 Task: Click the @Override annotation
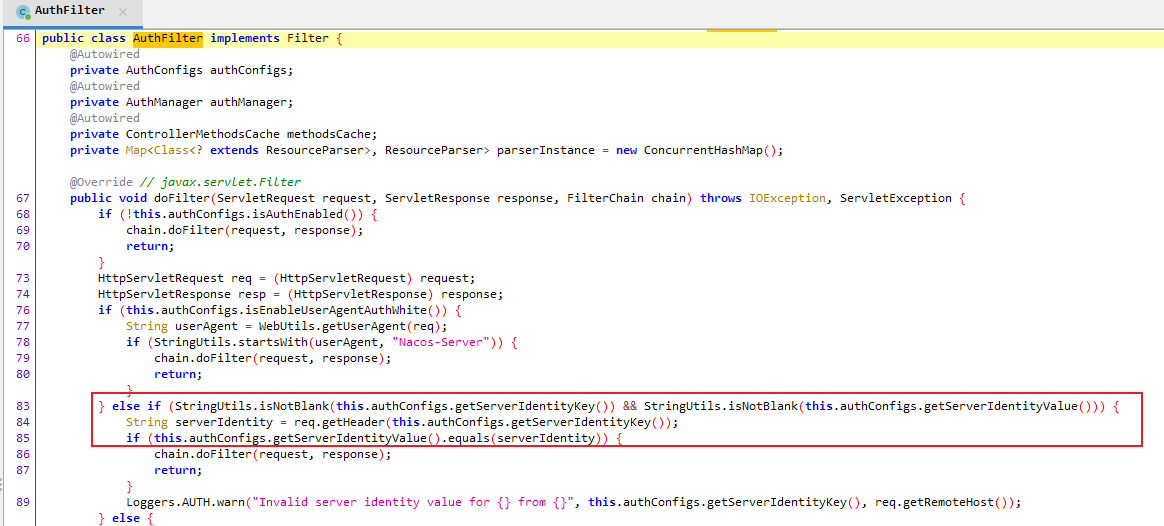click(102, 183)
